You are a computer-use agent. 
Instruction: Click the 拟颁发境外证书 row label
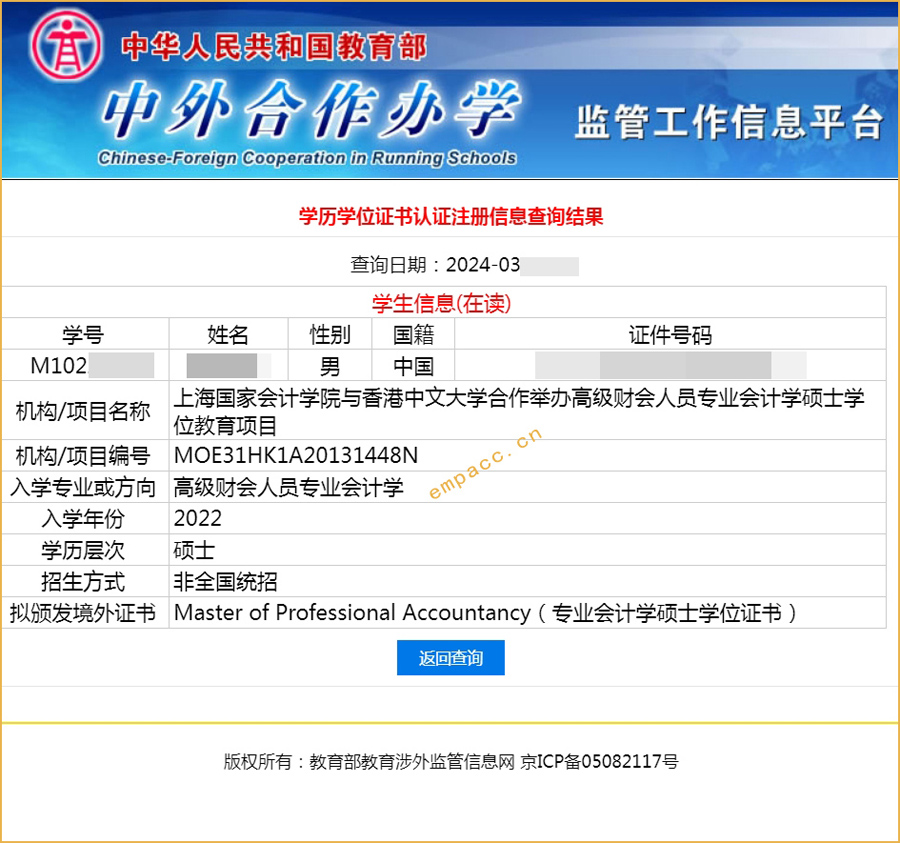tap(83, 613)
